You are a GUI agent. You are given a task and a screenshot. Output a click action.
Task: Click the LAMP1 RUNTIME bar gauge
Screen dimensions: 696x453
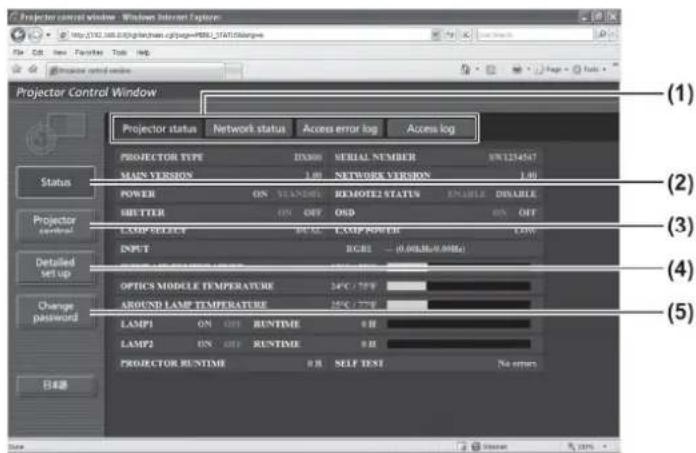[459, 324]
